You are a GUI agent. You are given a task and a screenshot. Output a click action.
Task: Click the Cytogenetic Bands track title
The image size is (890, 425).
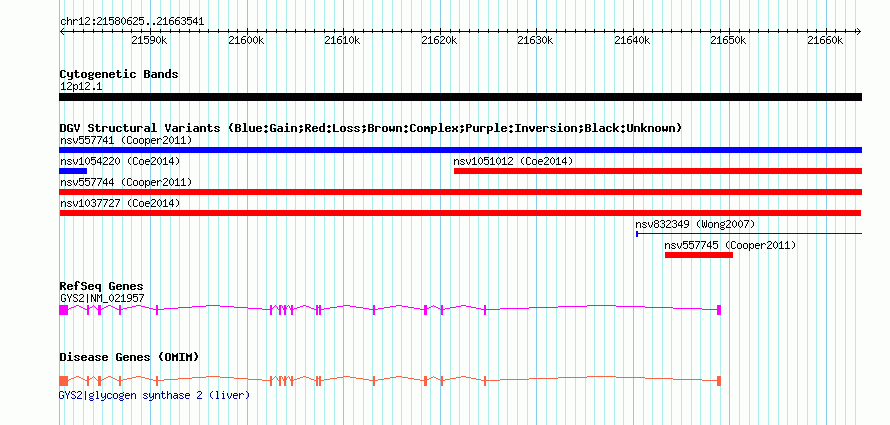(x=119, y=74)
